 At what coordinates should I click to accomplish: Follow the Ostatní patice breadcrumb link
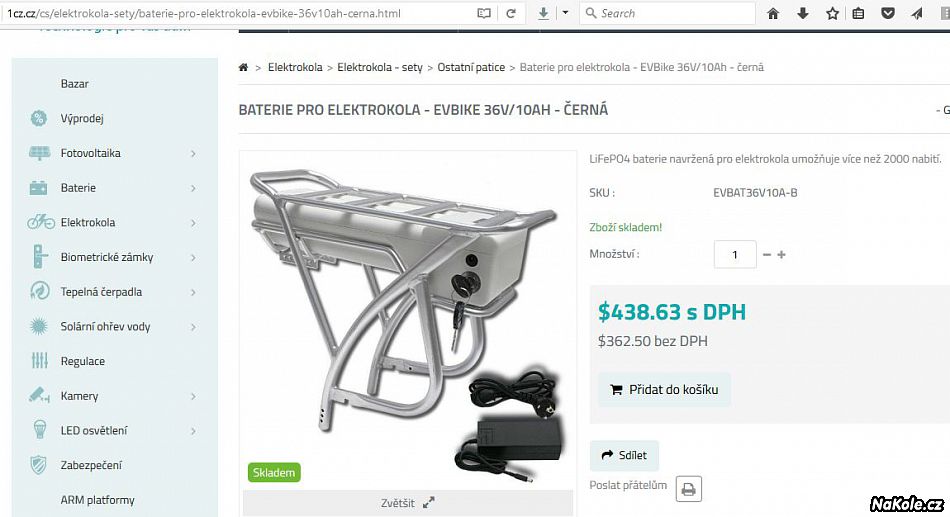471,67
